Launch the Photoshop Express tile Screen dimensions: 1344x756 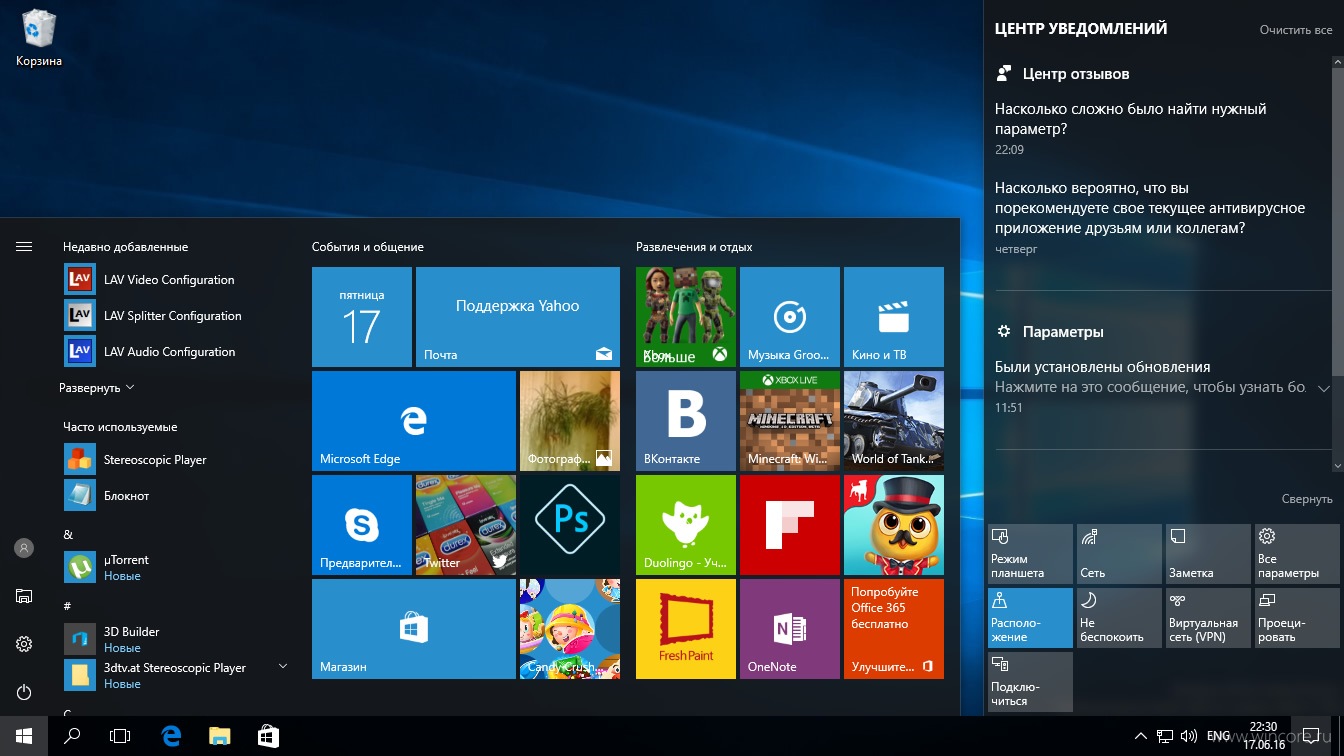point(570,525)
